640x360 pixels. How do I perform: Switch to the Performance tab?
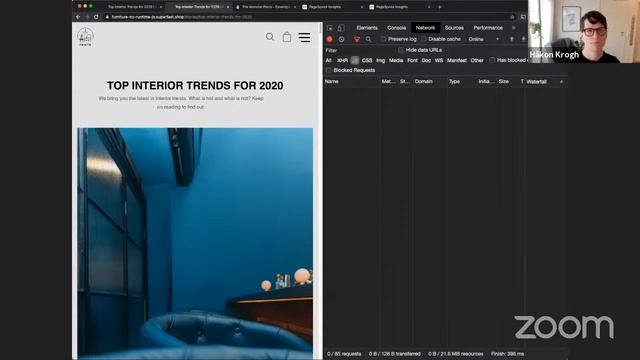pos(488,28)
